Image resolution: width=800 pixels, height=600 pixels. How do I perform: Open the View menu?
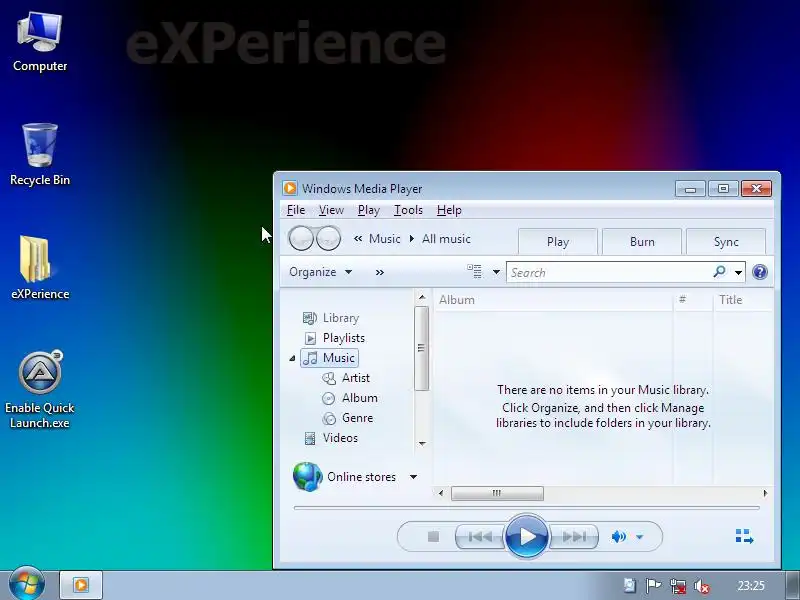click(331, 210)
